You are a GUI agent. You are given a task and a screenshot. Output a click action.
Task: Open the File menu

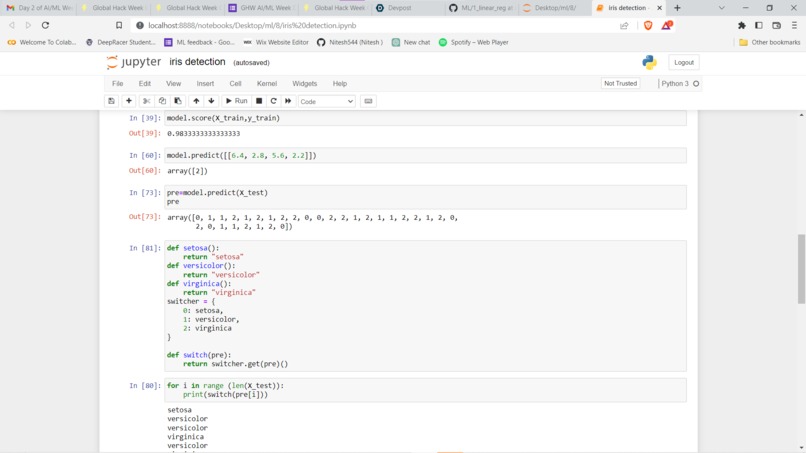[x=118, y=83]
